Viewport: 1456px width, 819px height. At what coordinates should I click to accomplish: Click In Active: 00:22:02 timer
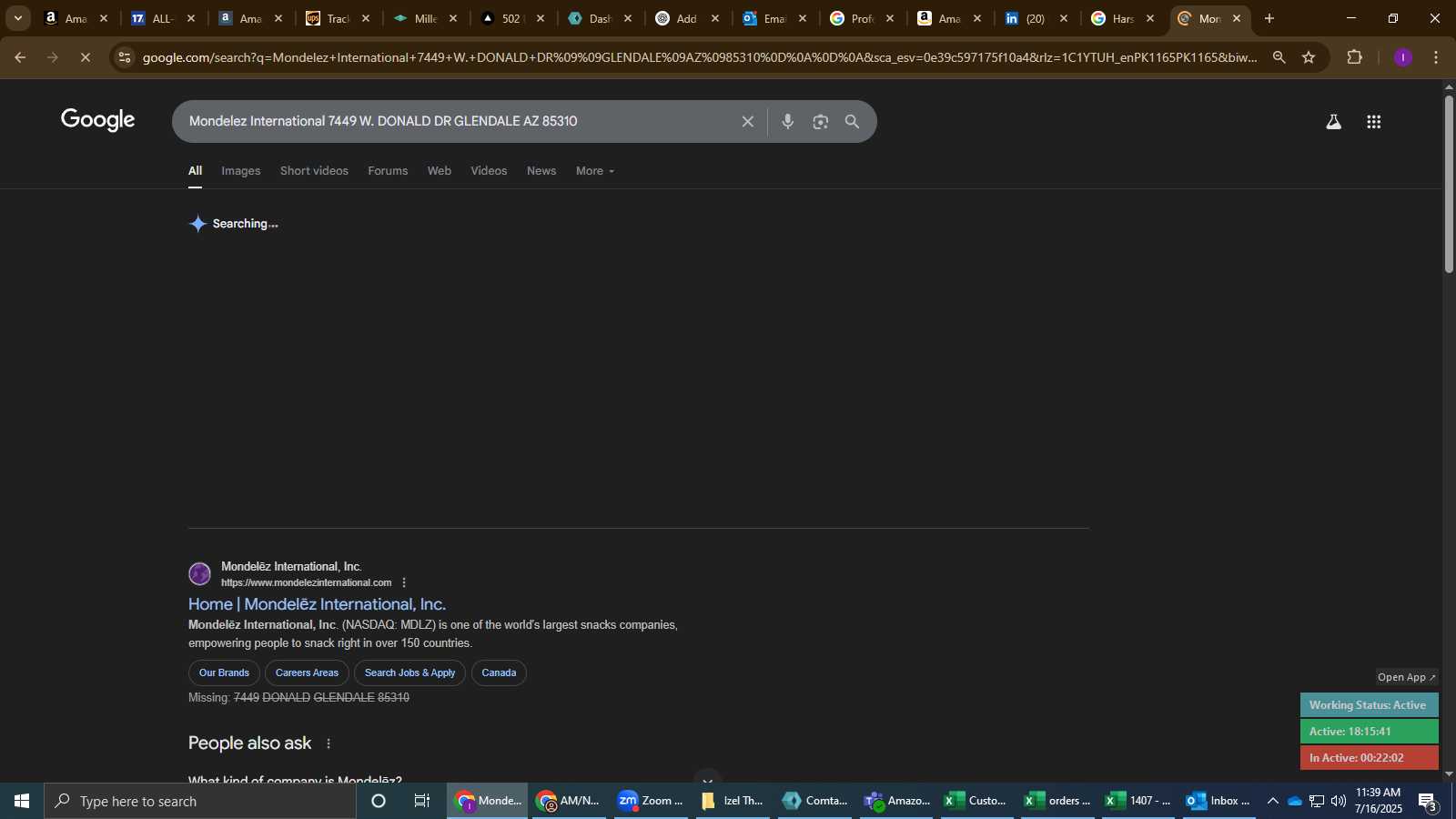coord(1369,758)
